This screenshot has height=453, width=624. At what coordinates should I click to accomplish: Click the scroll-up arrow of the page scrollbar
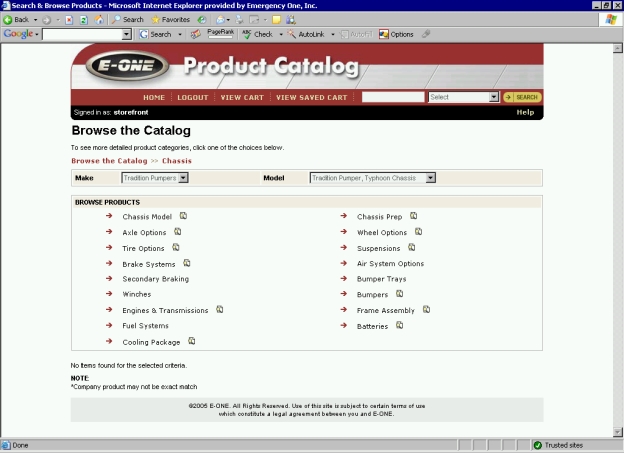(618, 48)
